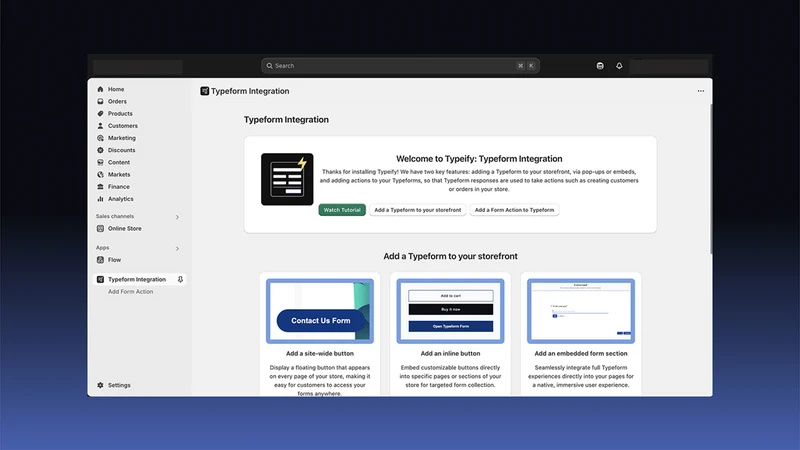The image size is (800, 450).
Task: Click the Online Store icon
Action: tap(100, 229)
